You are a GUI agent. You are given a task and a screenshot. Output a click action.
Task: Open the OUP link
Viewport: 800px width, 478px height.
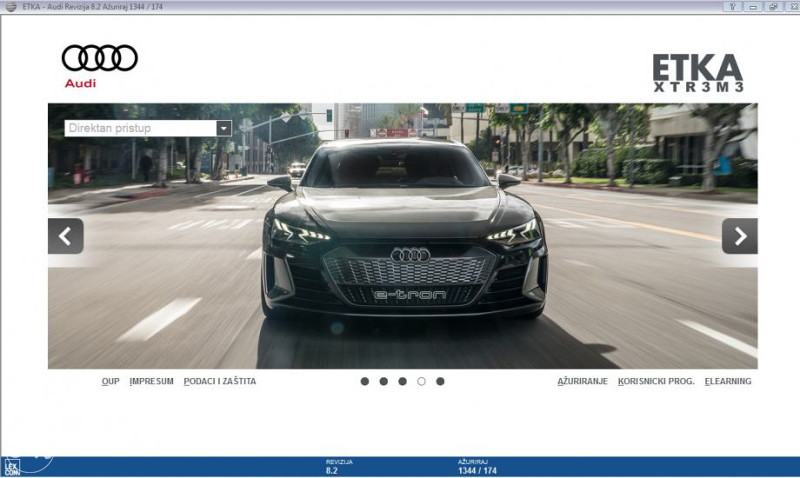pos(110,381)
